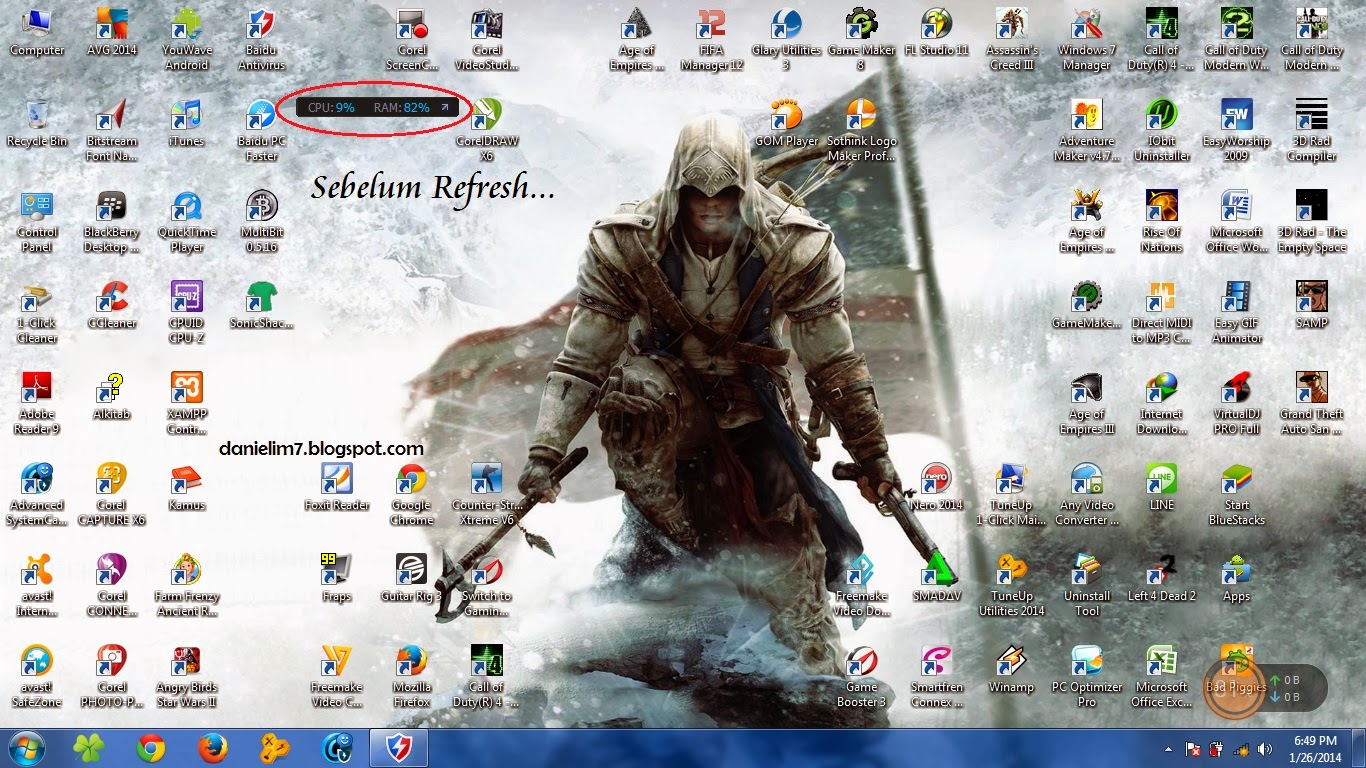Open Microsoft Office Excel shortcut

[x=1162, y=676]
